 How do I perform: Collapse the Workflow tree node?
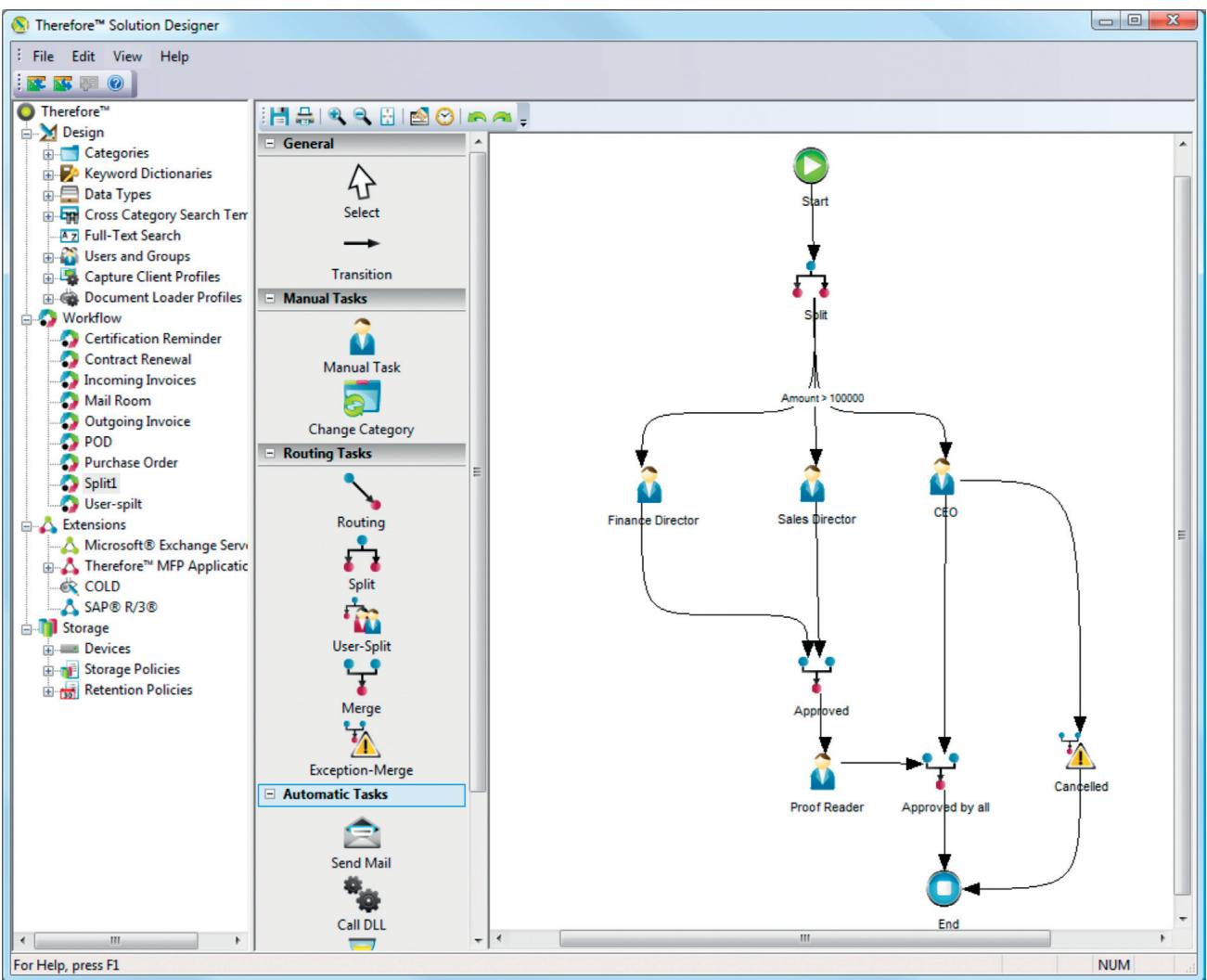26,318
